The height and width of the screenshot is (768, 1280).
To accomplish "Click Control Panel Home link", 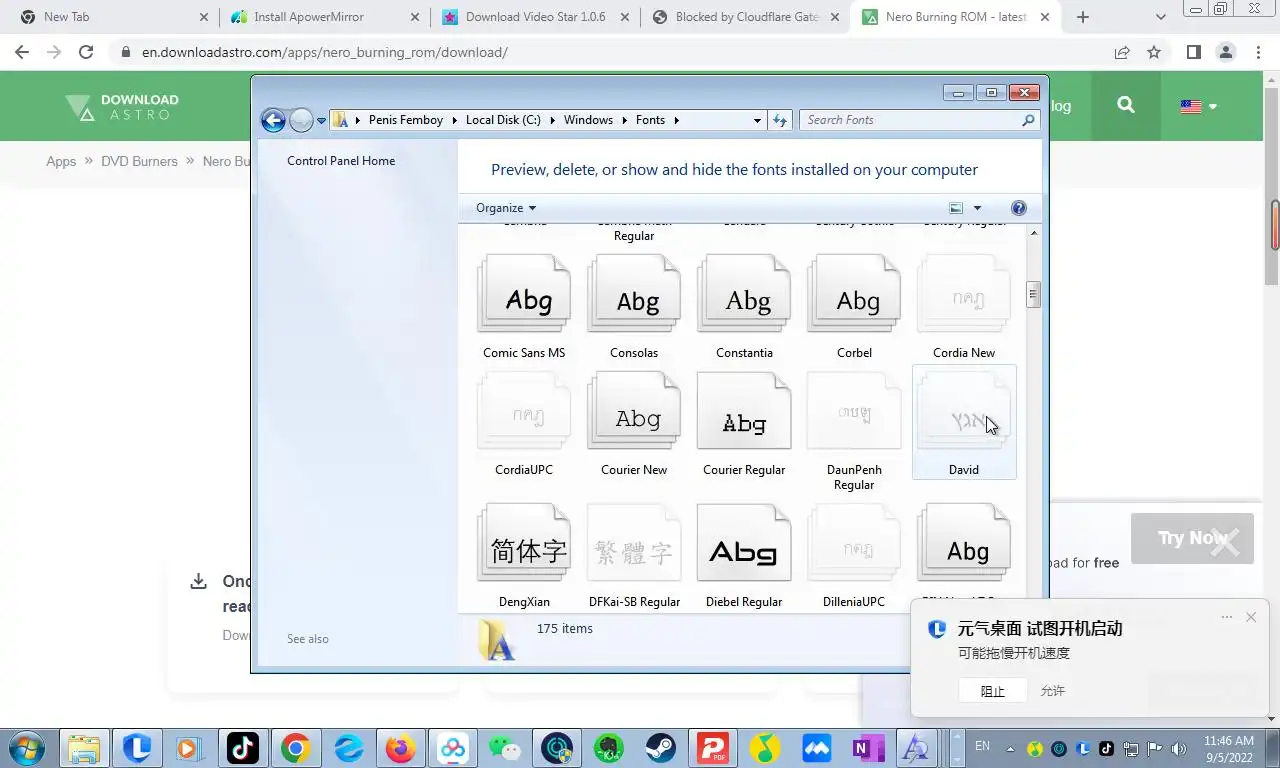I will [341, 161].
